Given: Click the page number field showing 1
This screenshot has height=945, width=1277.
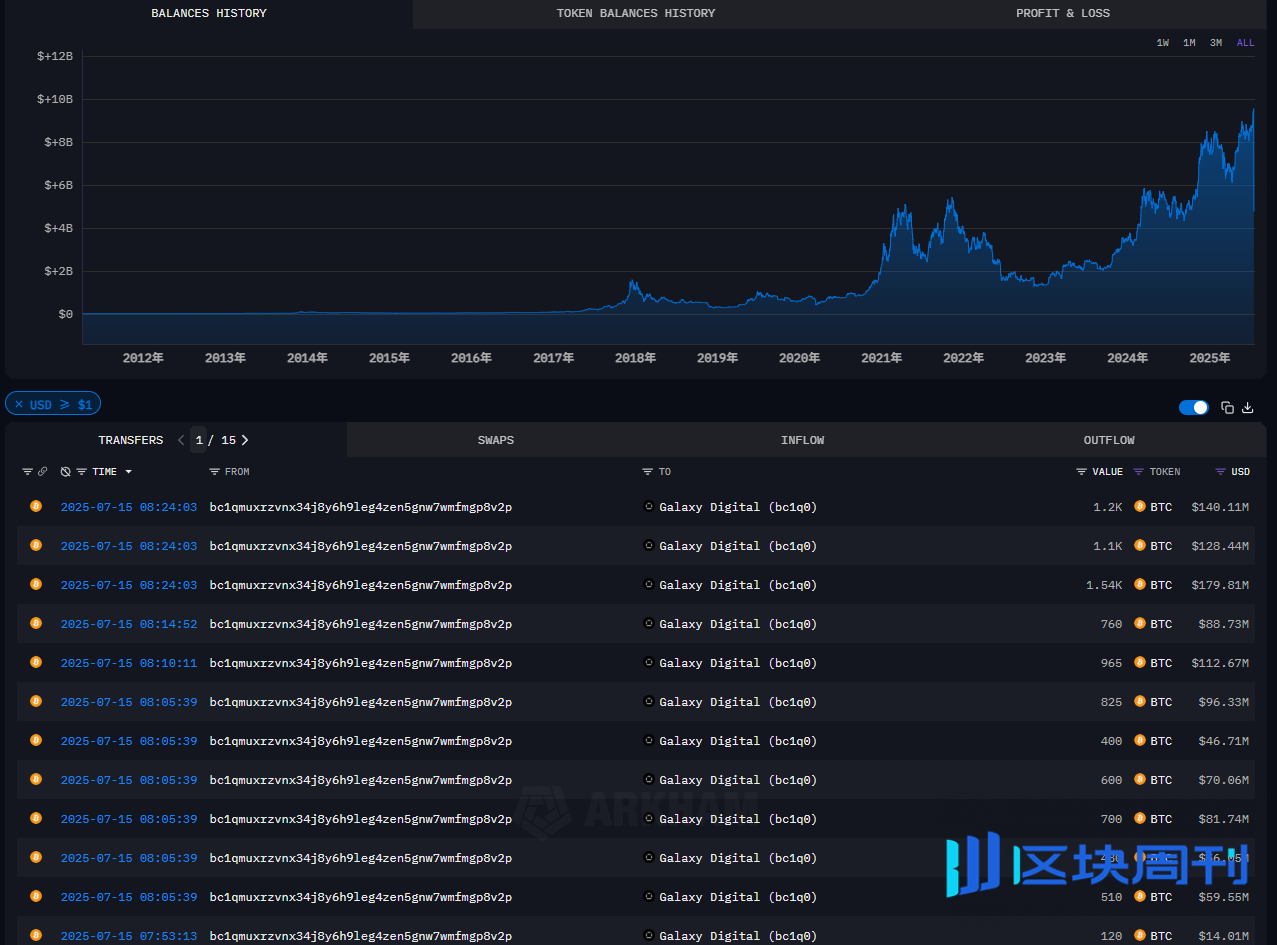Looking at the screenshot, I should 199,440.
